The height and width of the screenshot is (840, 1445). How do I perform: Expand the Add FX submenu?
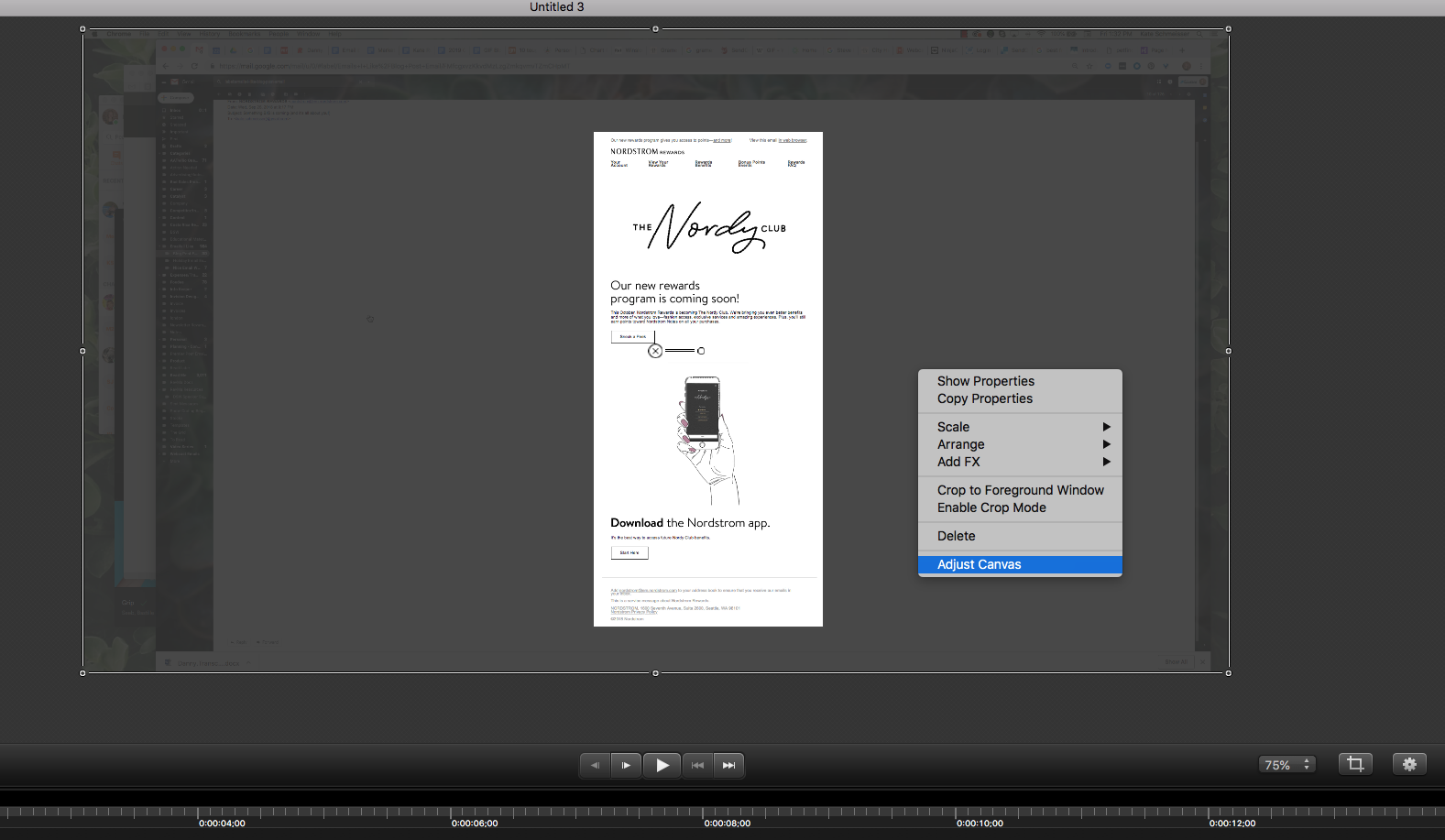[1020, 462]
